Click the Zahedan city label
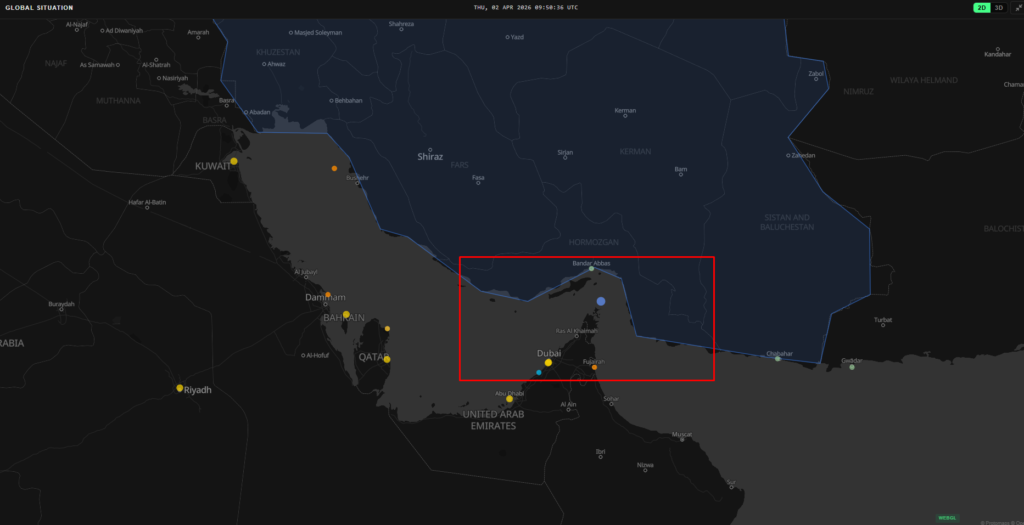Viewport: 1024px width, 525px height. [803, 155]
